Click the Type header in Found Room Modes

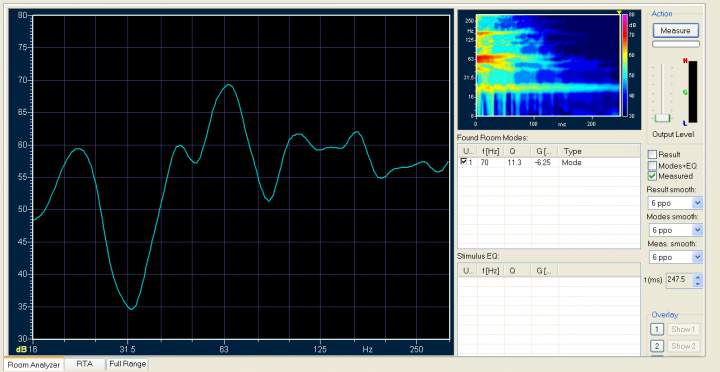599,151
